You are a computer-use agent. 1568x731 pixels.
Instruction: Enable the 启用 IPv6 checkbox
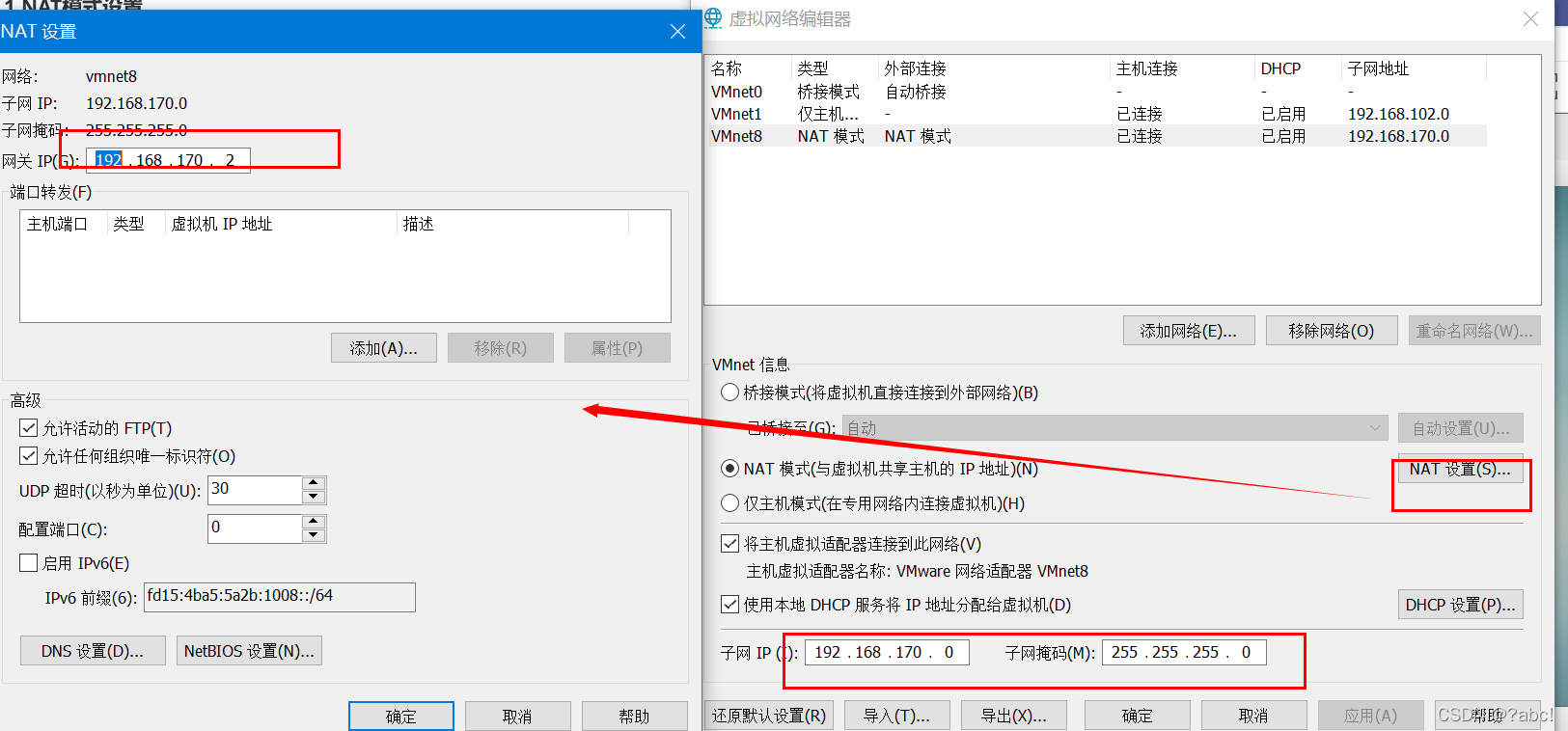tap(29, 563)
